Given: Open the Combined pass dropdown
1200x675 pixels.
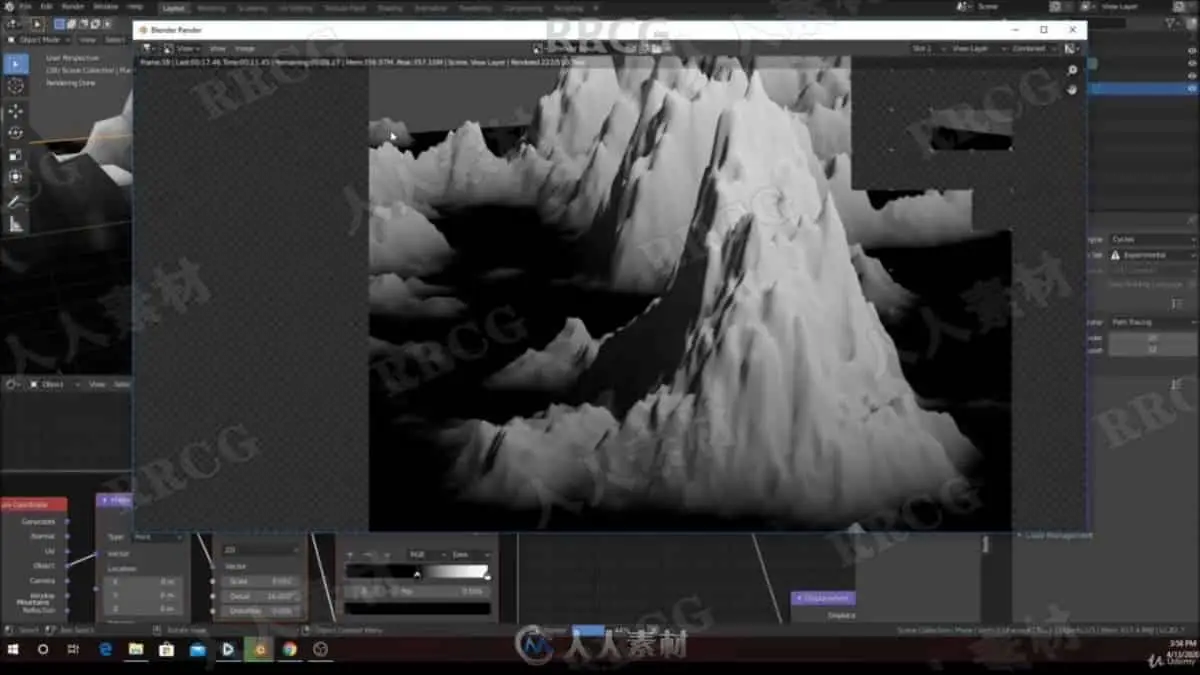Looking at the screenshot, I should [x=1033, y=48].
